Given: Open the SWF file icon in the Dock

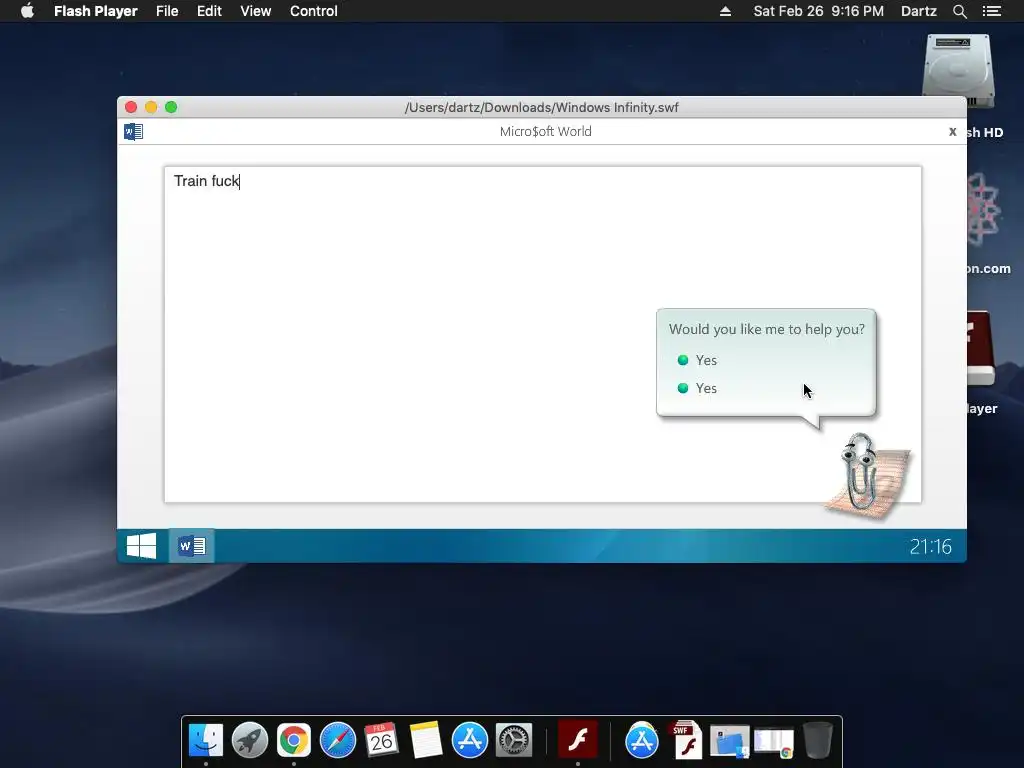Looking at the screenshot, I should (686, 740).
